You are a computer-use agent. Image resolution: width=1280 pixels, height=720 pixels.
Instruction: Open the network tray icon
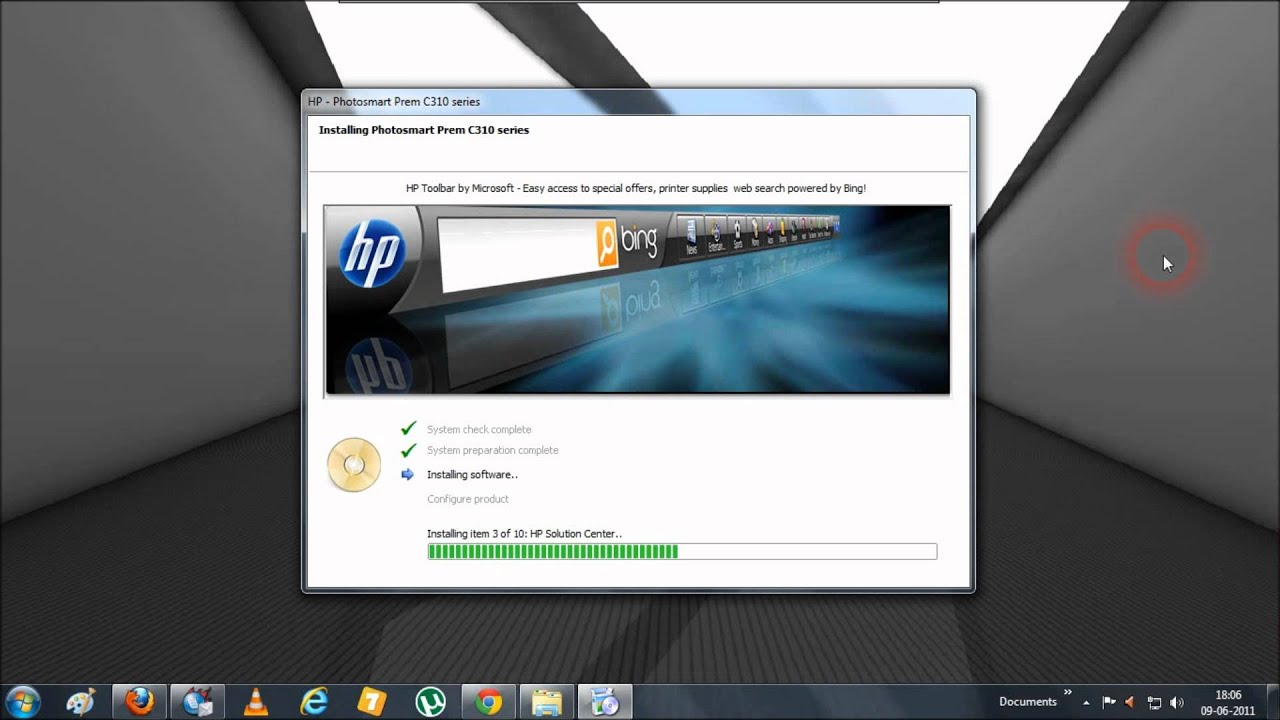pos(1154,702)
